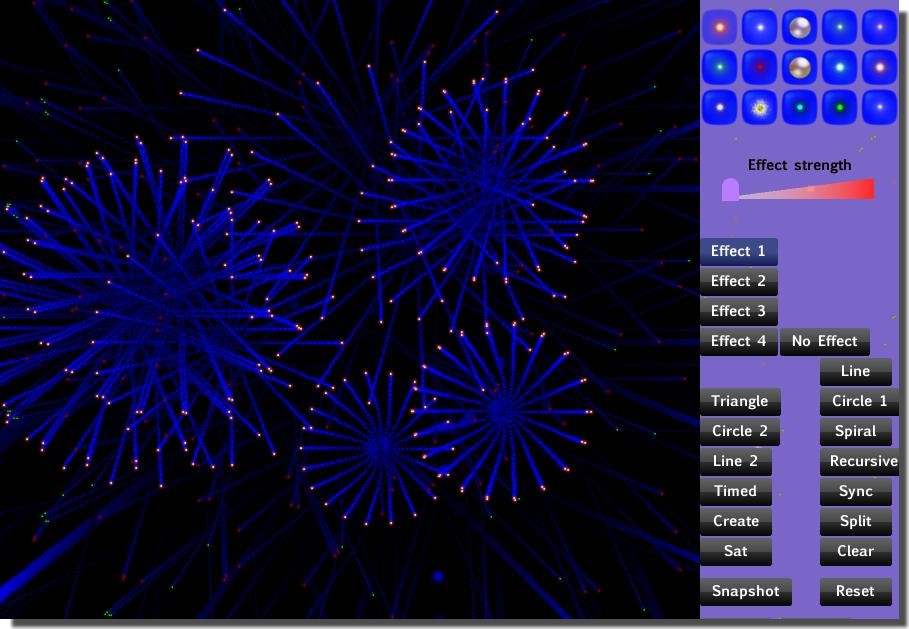Toggle the Timed mode button

736,492
